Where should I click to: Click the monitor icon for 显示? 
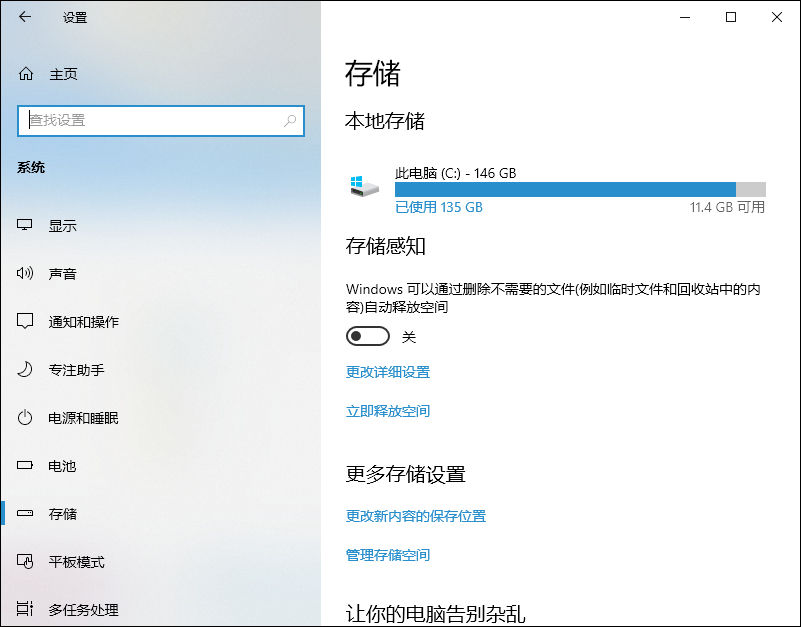tap(25, 225)
